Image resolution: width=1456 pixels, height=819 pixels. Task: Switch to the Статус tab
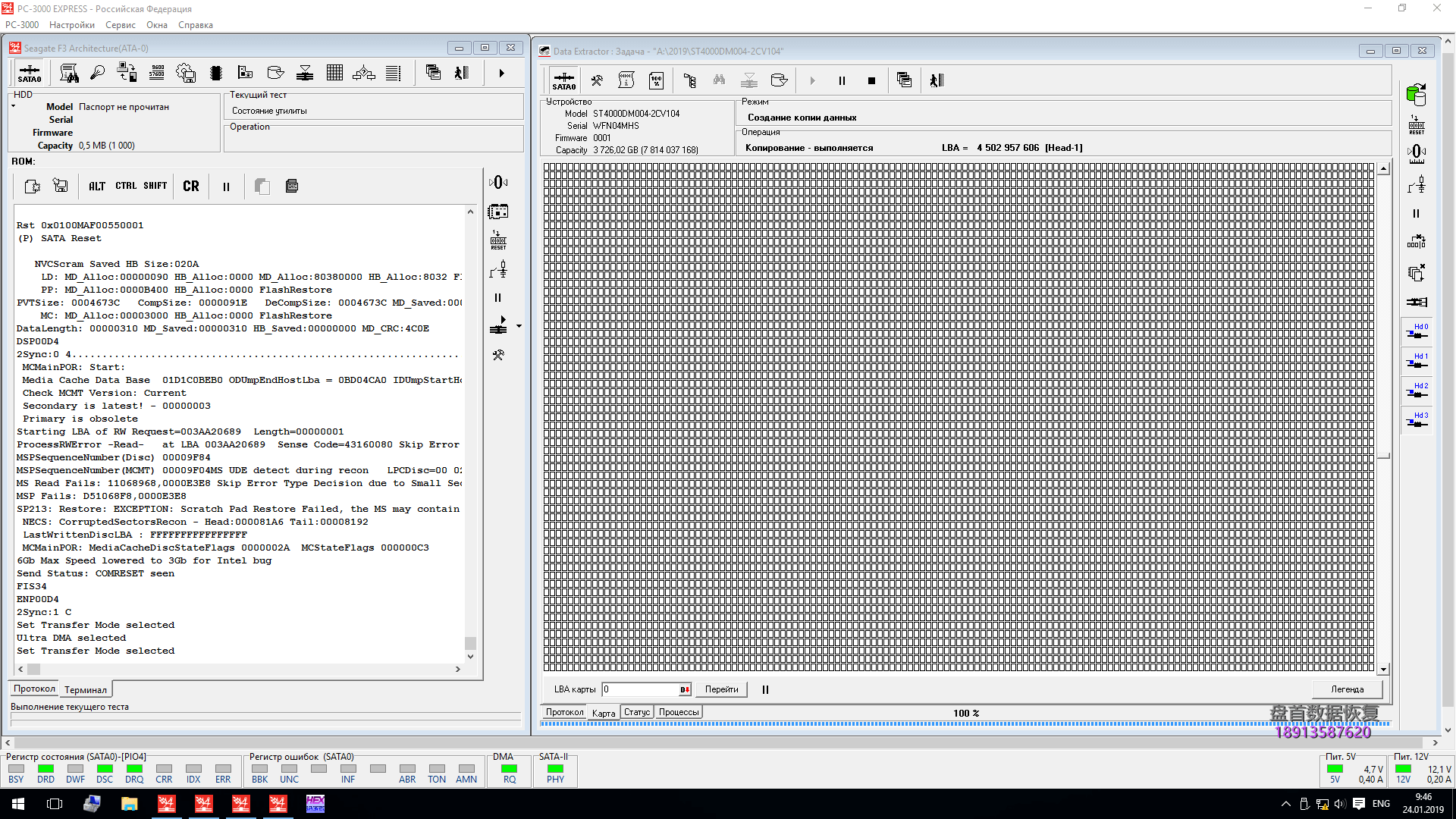[637, 712]
